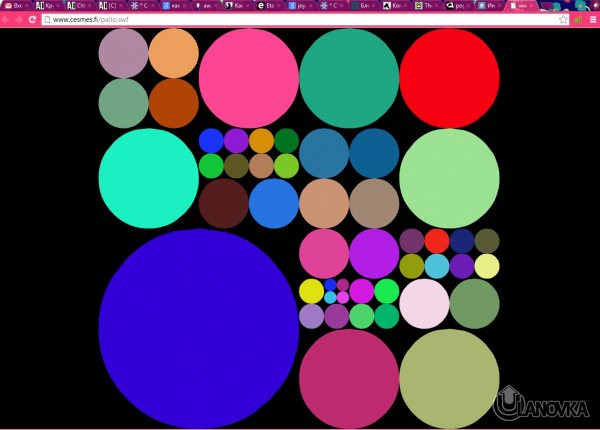The width and height of the screenshot is (600, 430).
Task: Reload the page with the refresh icon
Action: coord(33,20)
